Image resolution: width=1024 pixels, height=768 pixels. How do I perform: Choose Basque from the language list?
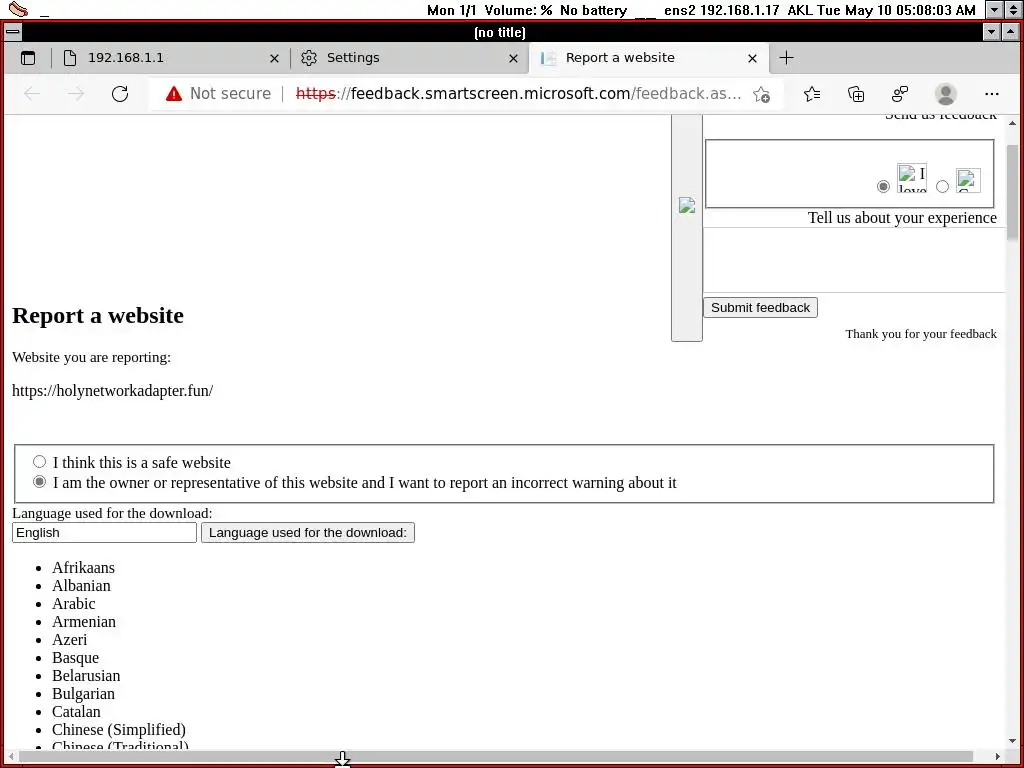coord(76,658)
